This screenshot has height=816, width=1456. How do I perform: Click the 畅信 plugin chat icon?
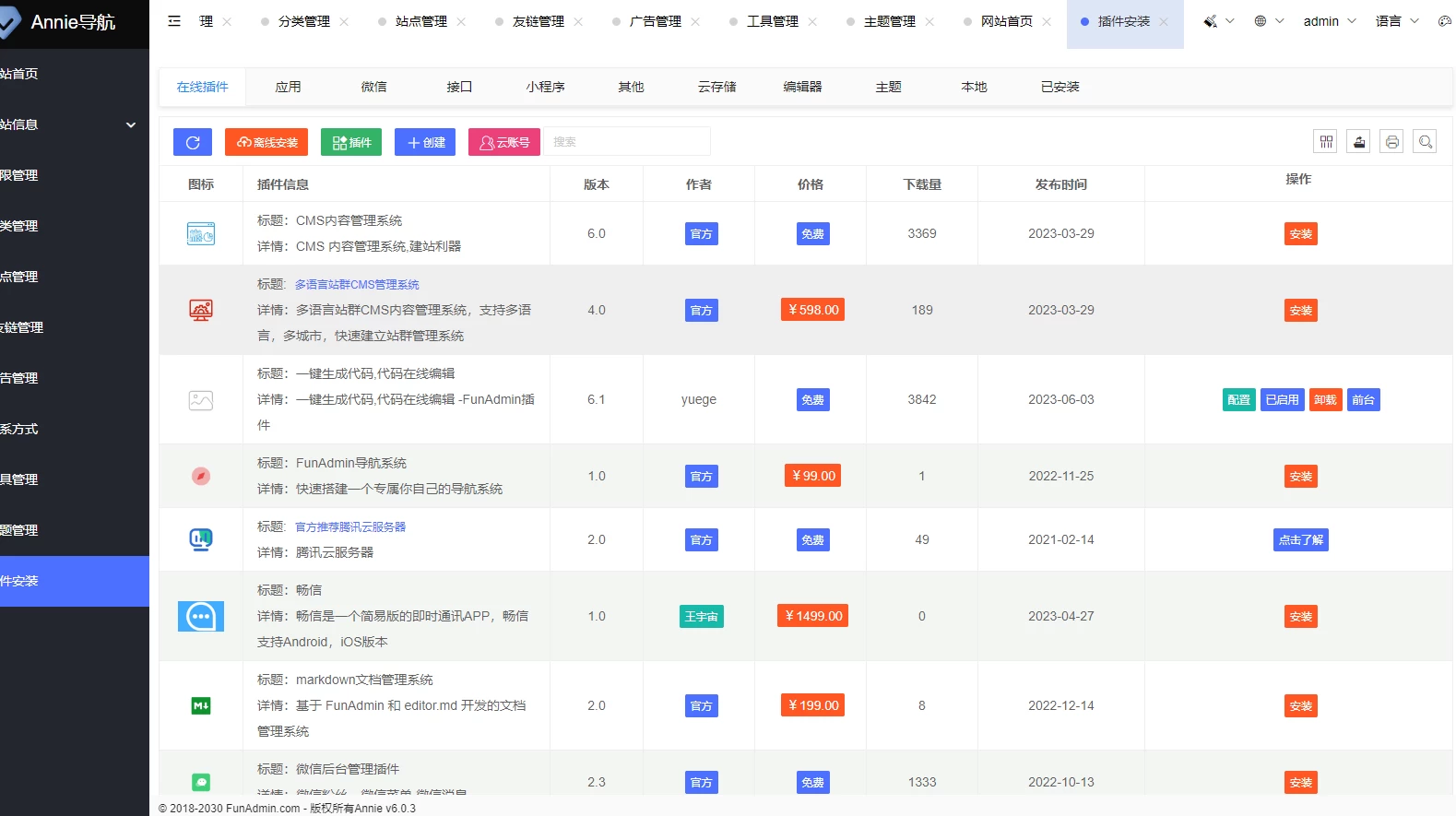coord(201,616)
